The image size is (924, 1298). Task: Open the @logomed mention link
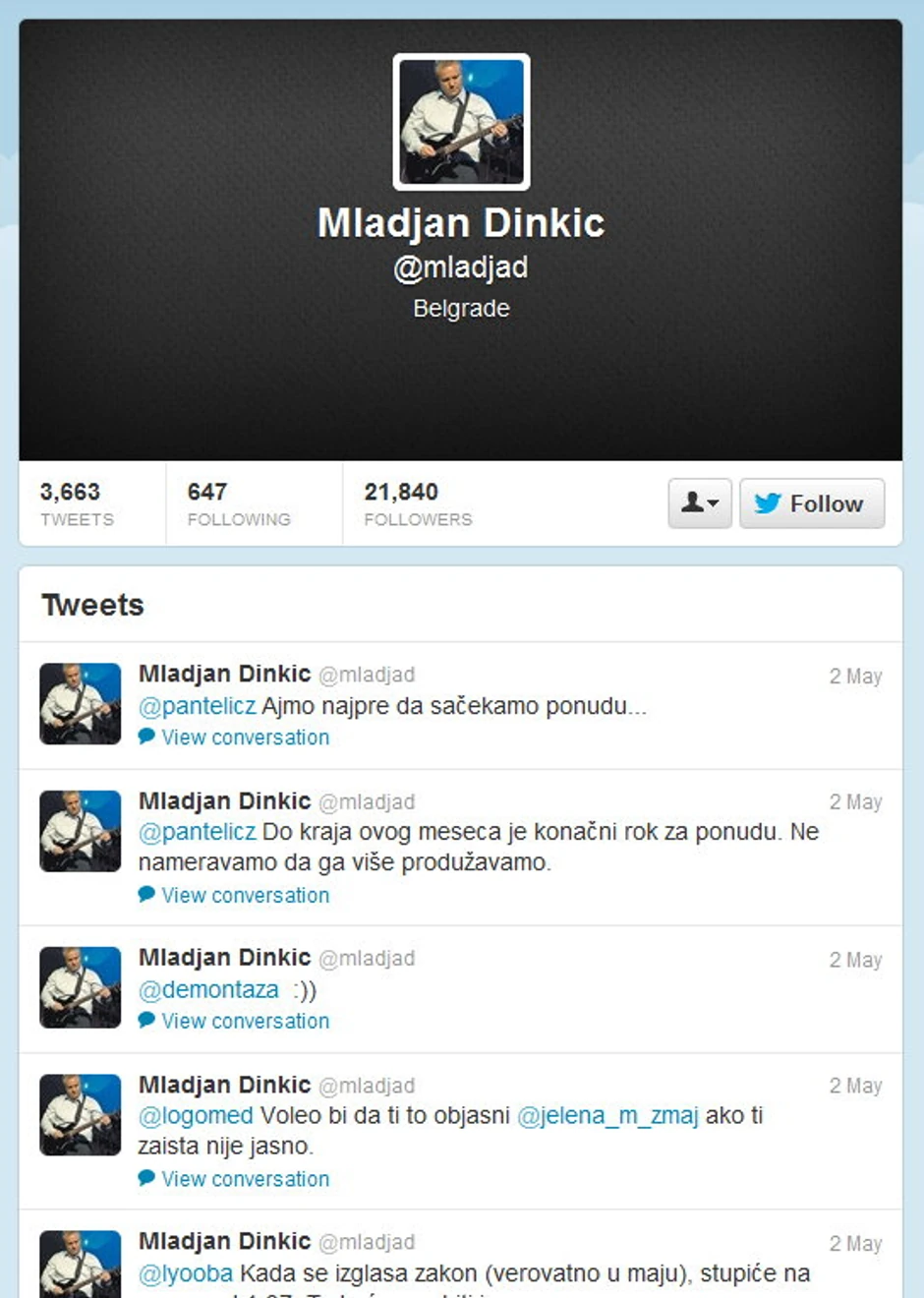click(x=196, y=1116)
